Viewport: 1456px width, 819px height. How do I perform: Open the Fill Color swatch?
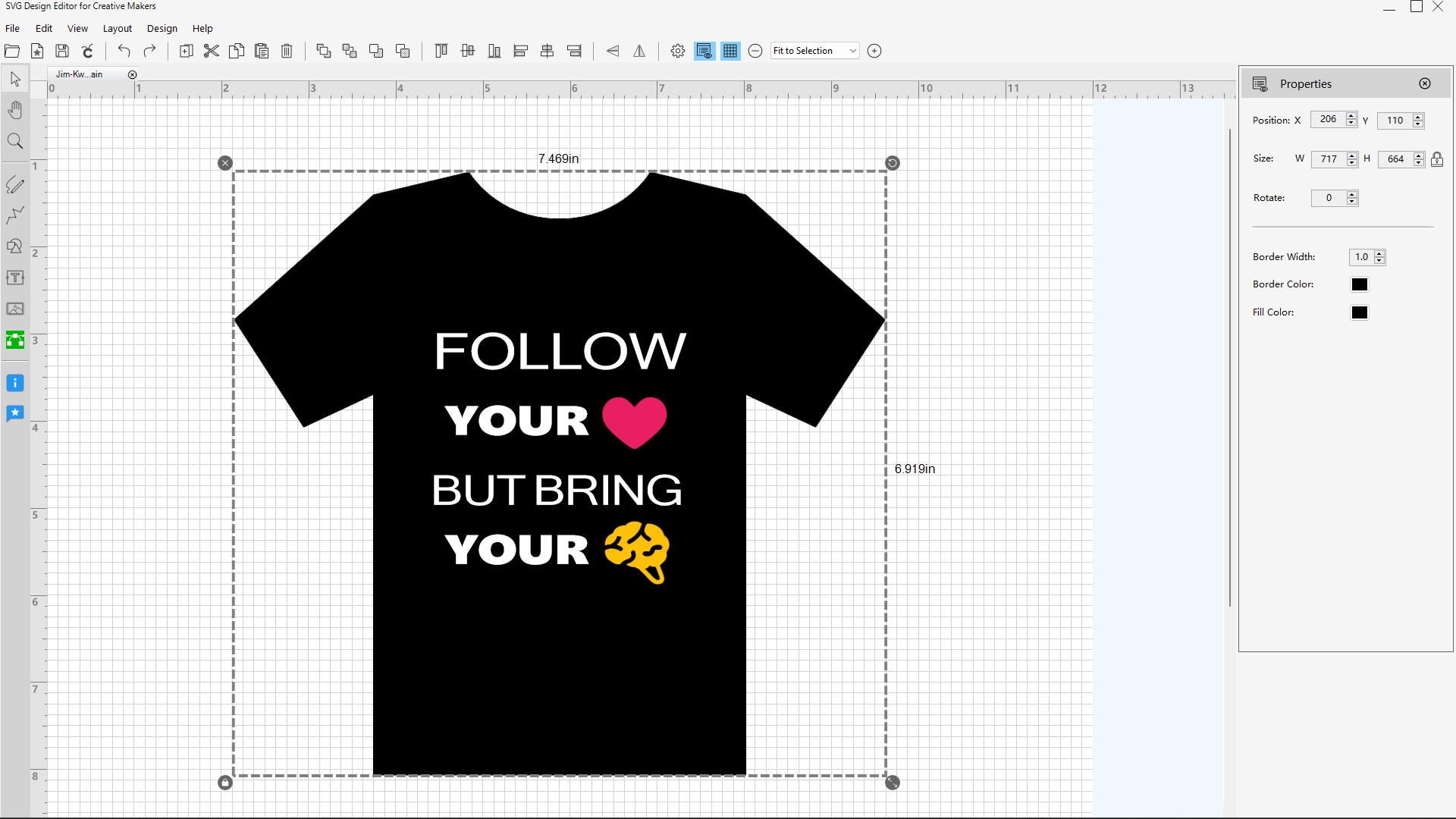(x=1359, y=312)
